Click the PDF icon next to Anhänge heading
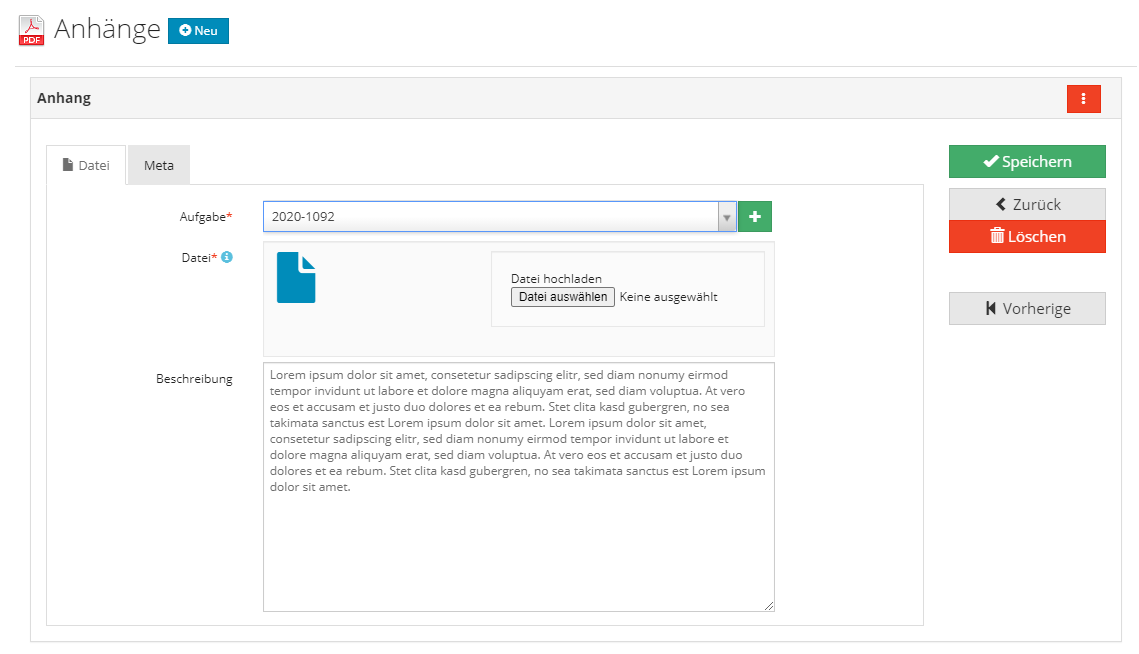The image size is (1139, 654). (30, 30)
